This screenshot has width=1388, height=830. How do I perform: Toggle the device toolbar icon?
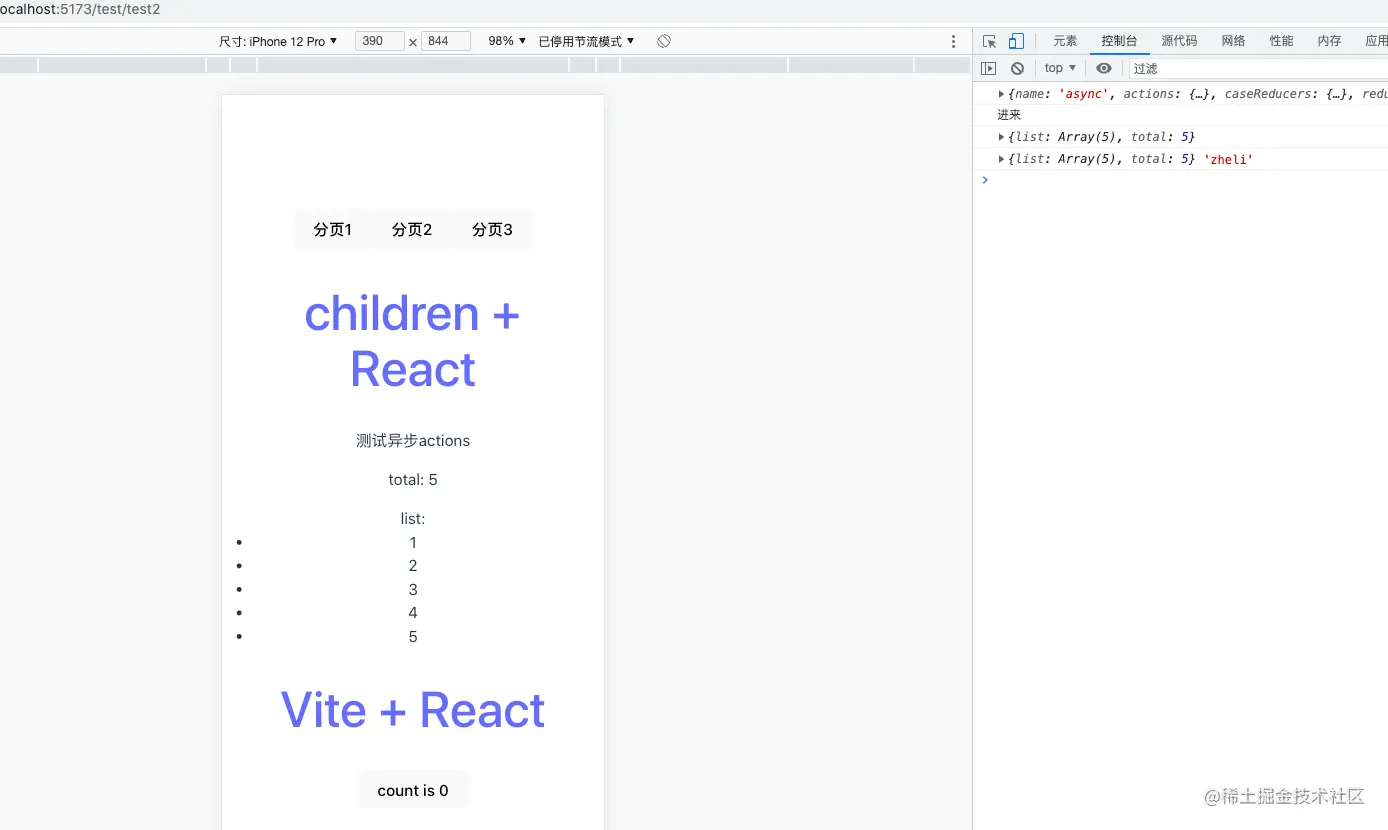point(1016,41)
